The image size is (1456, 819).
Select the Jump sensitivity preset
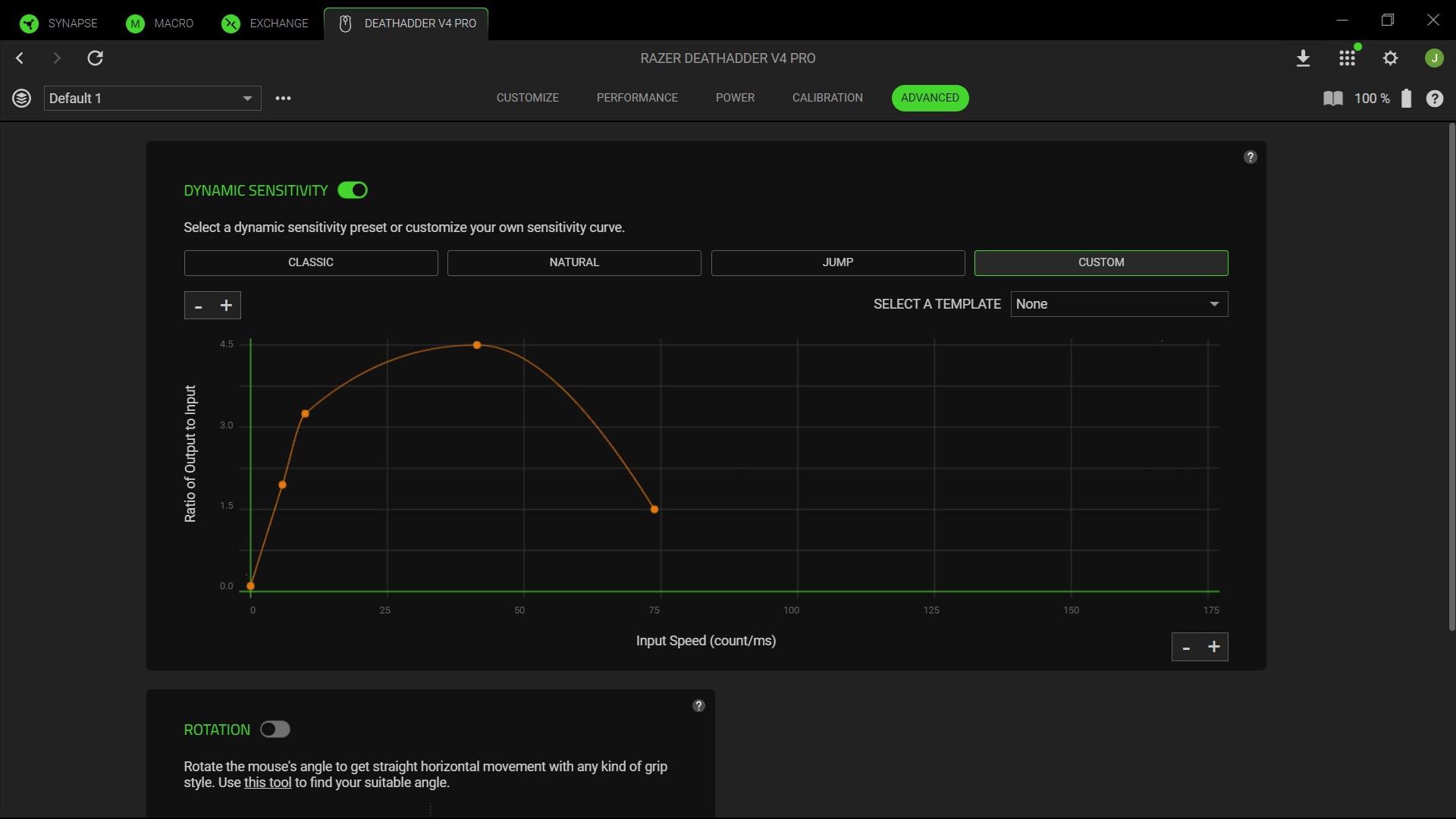(838, 262)
